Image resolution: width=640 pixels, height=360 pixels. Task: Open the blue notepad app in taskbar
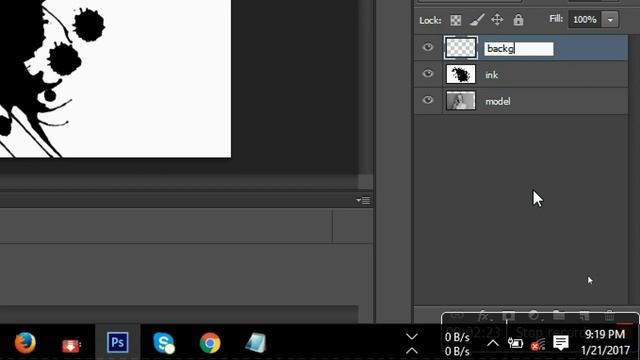coord(256,342)
